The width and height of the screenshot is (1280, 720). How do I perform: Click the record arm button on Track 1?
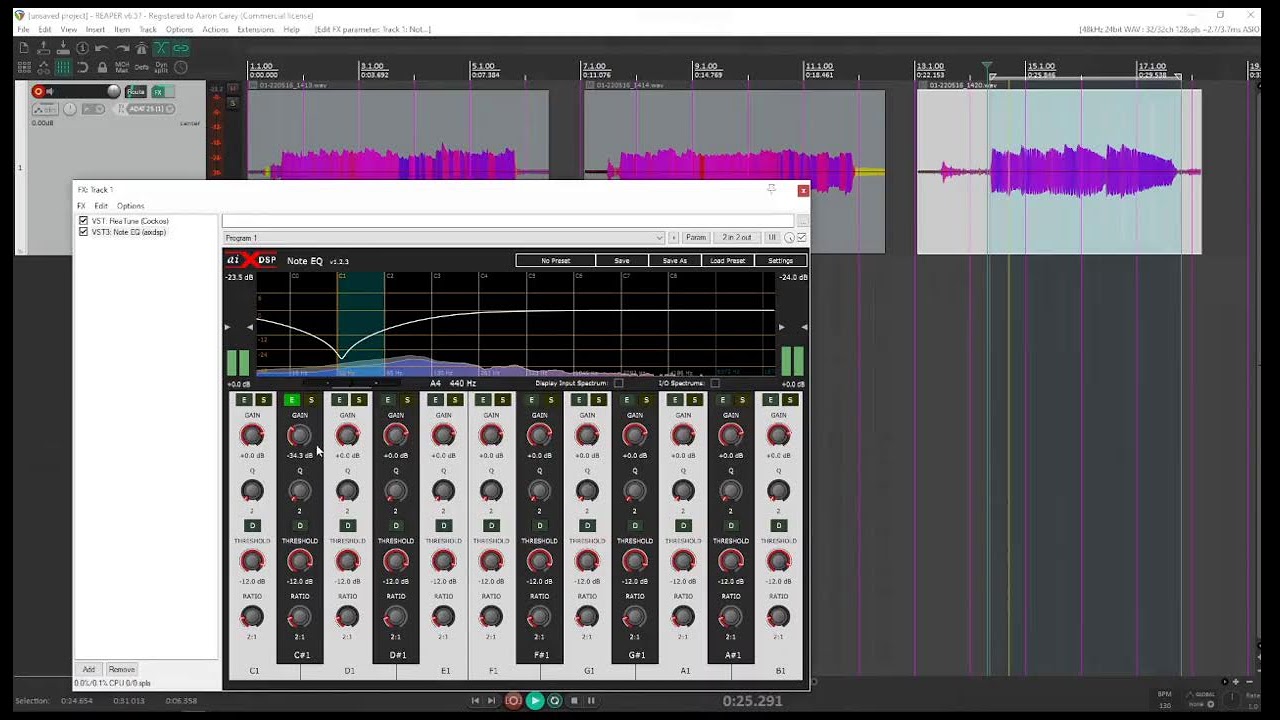[x=38, y=92]
